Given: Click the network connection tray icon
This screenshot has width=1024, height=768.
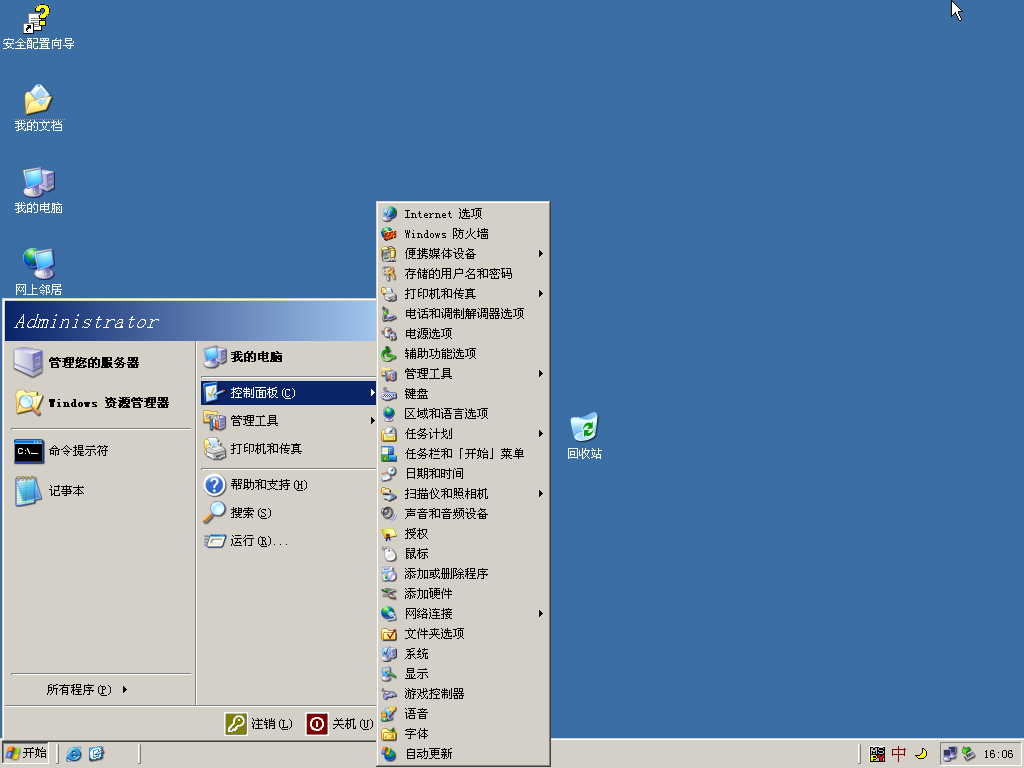Looking at the screenshot, I should [950, 754].
